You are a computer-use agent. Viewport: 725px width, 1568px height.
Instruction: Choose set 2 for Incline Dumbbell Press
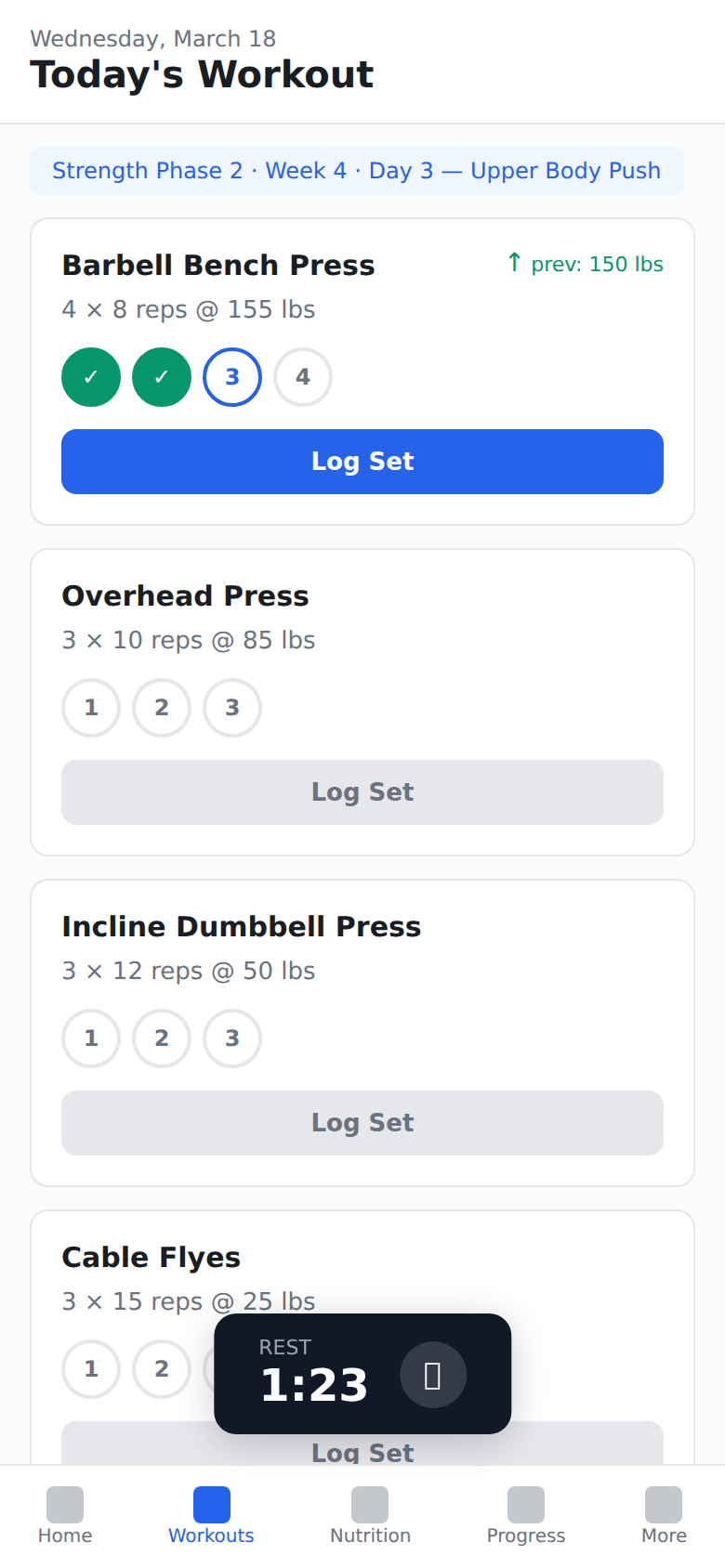pos(161,1039)
